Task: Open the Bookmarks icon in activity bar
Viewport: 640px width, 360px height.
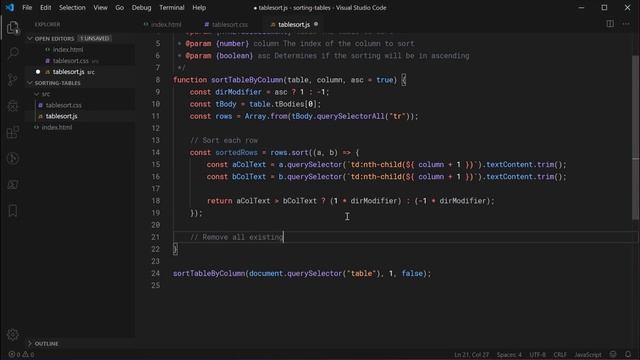Action: [x=13, y=211]
